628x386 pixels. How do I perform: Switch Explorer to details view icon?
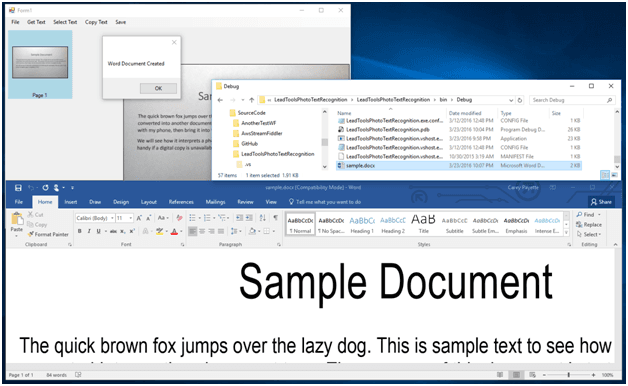tap(605, 175)
